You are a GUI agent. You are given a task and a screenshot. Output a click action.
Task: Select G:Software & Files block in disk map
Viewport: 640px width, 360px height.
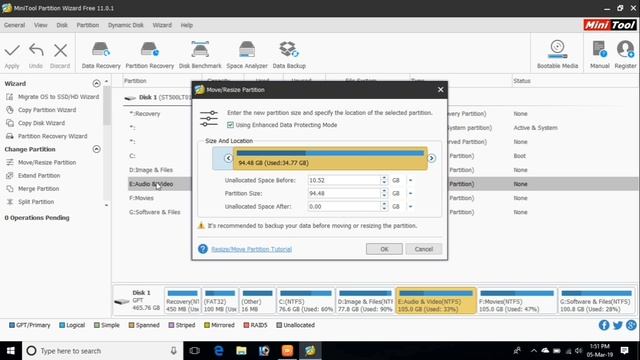(x=596, y=301)
